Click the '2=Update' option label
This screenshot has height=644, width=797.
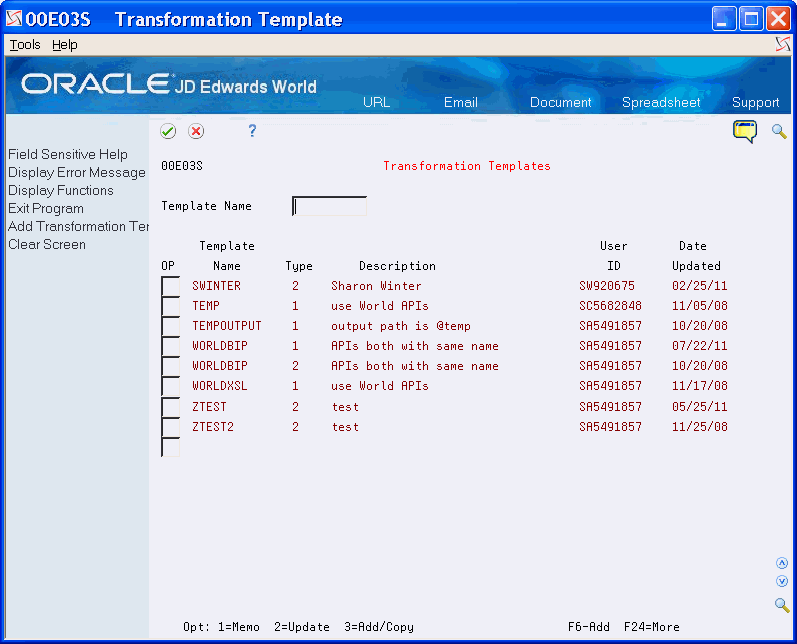(x=302, y=627)
